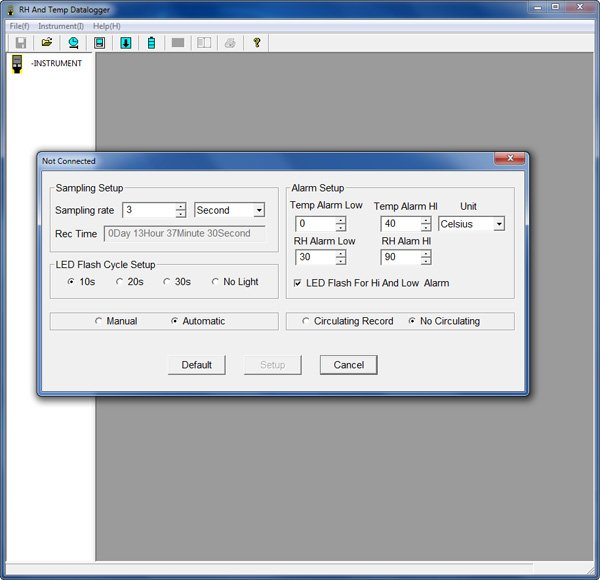This screenshot has width=600, height=580.
Task: Decrease RH Alarm HI value
Action: point(426,261)
